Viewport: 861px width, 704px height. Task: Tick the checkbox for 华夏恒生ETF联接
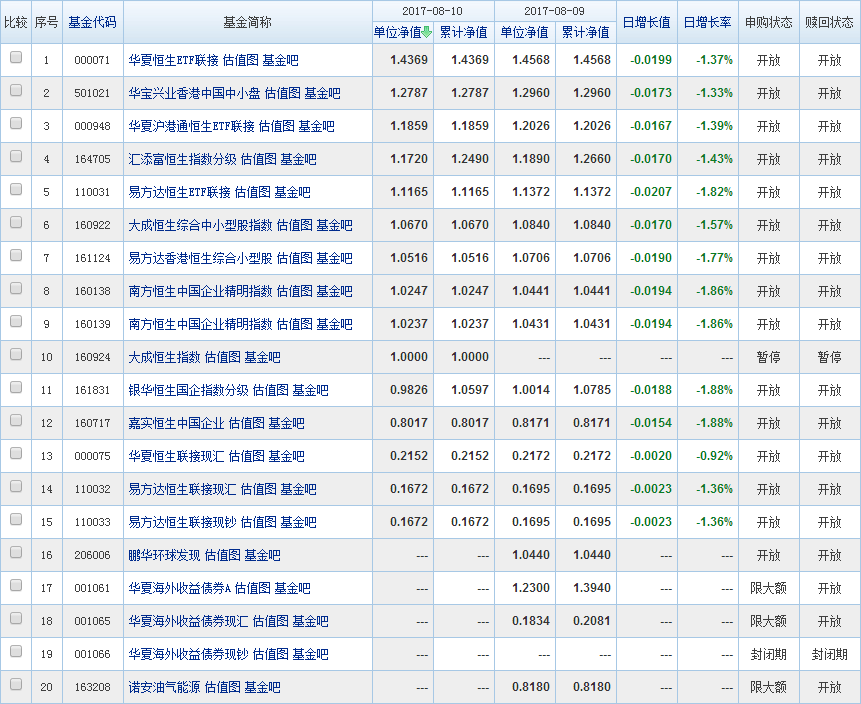pyautogui.click(x=15, y=58)
